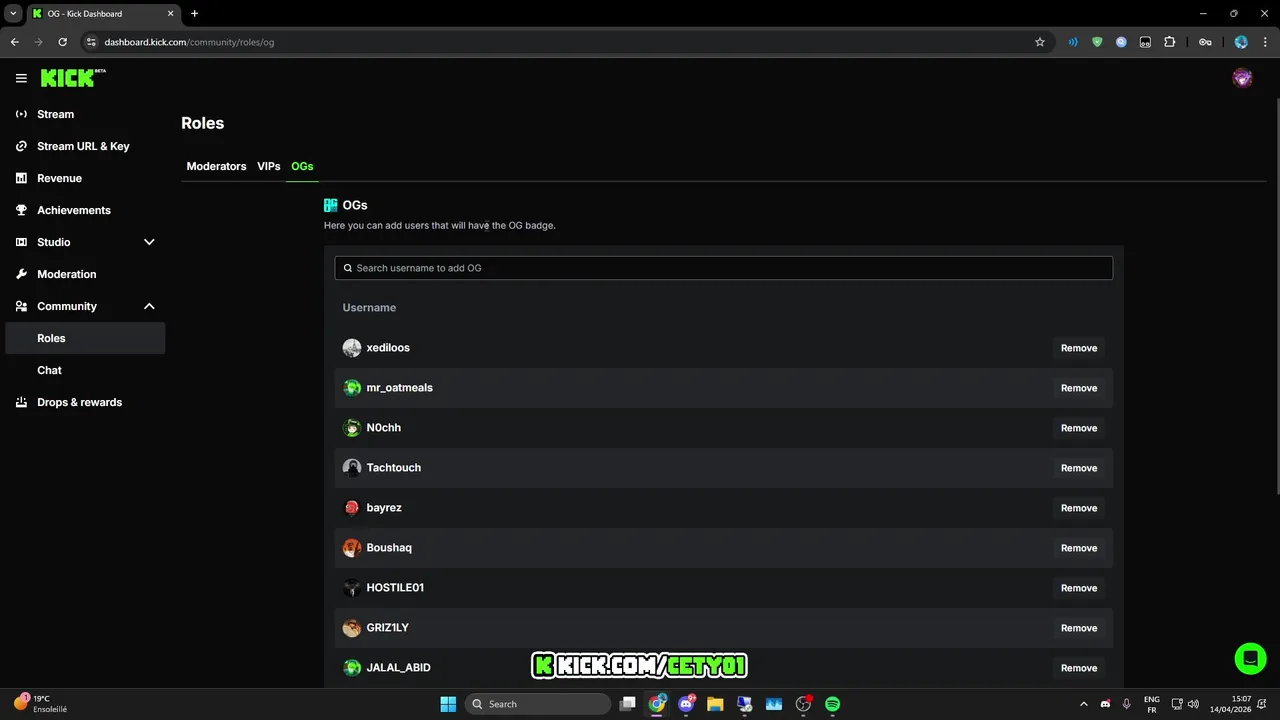Go back with browser back arrow
Viewport: 1280px width, 720px height.
tap(15, 42)
